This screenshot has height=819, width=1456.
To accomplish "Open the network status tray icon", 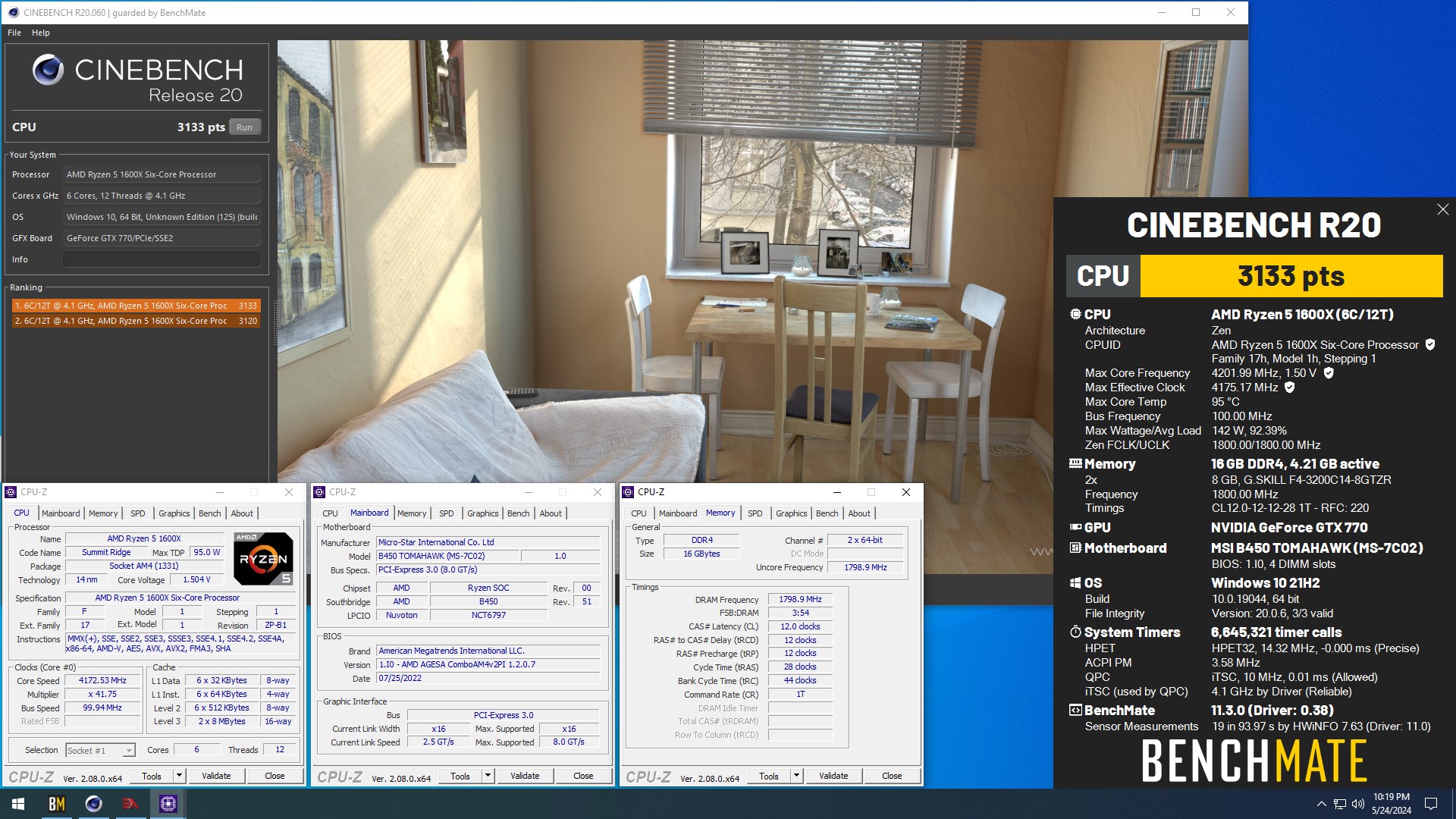I will (x=1340, y=804).
